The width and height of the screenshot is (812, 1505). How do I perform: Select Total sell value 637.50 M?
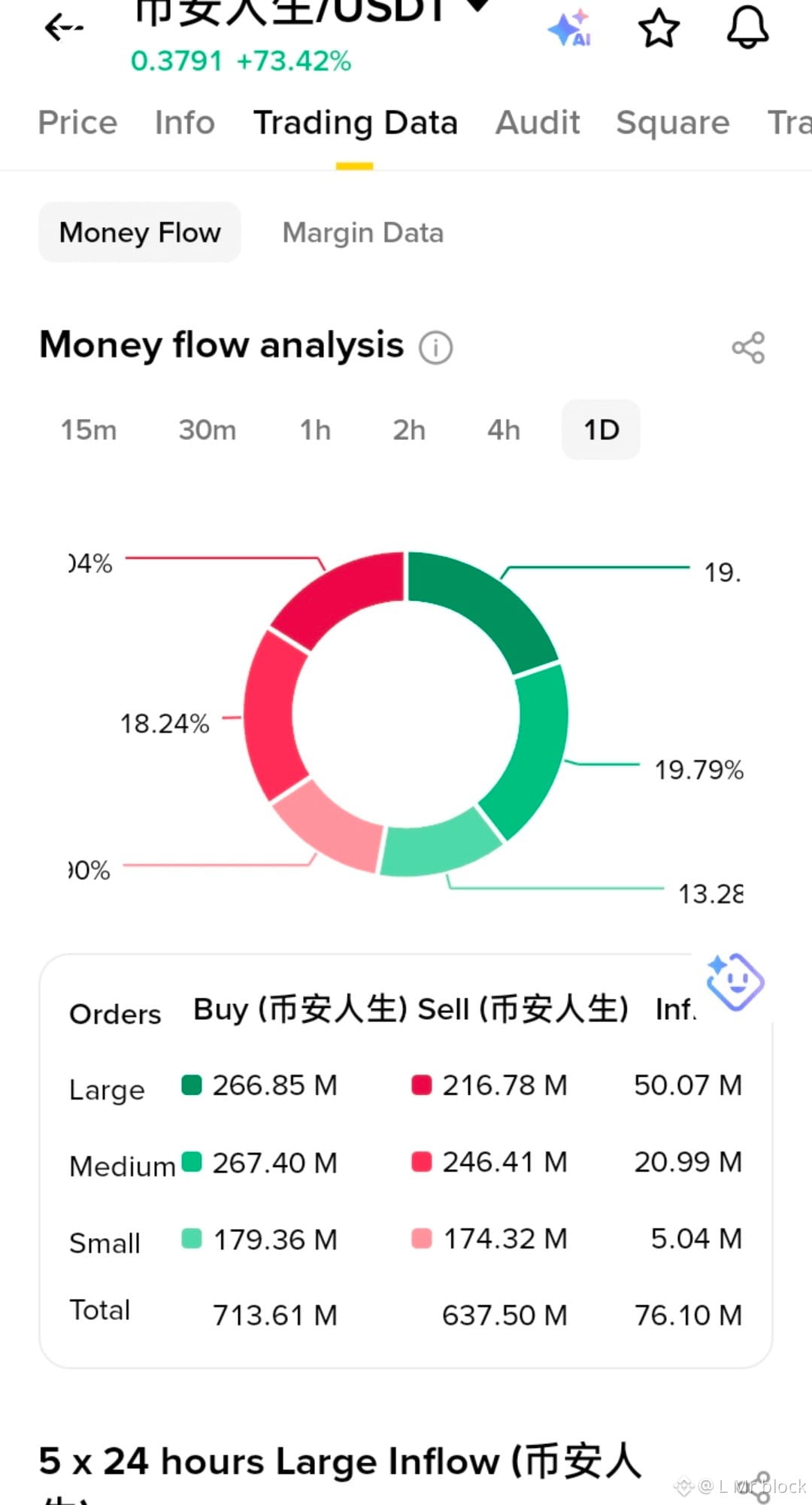click(x=504, y=1315)
